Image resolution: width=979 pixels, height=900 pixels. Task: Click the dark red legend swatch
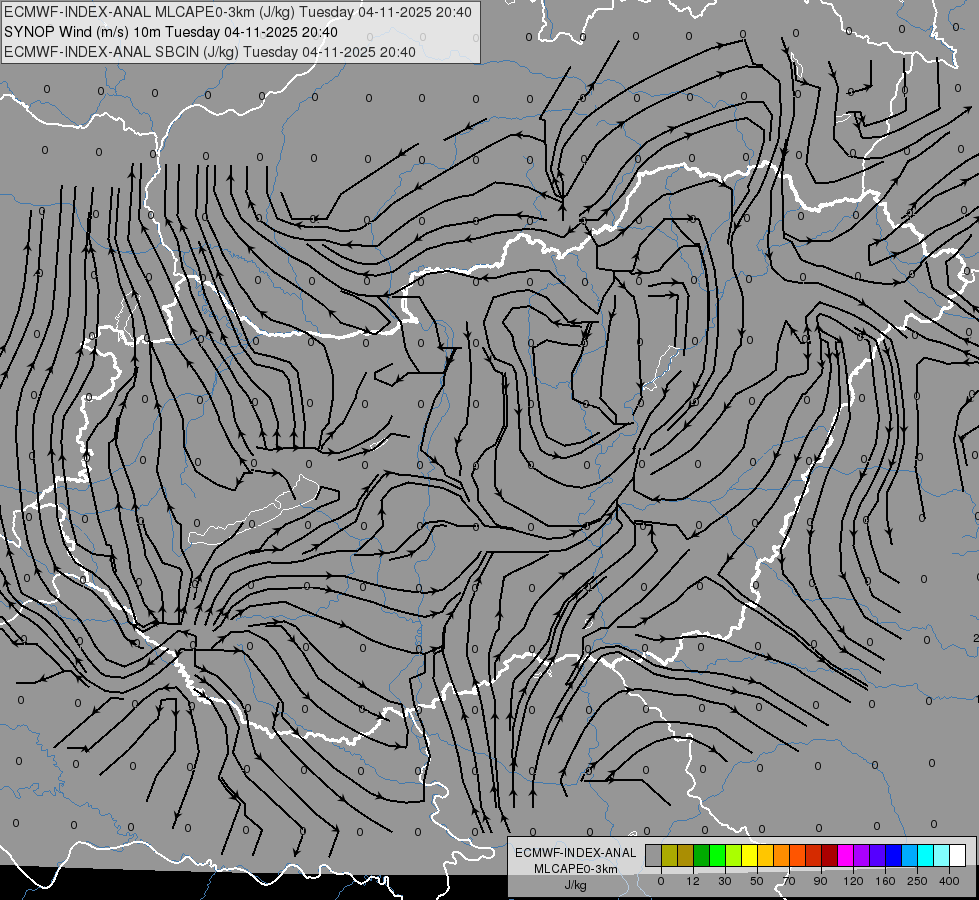[829, 855]
